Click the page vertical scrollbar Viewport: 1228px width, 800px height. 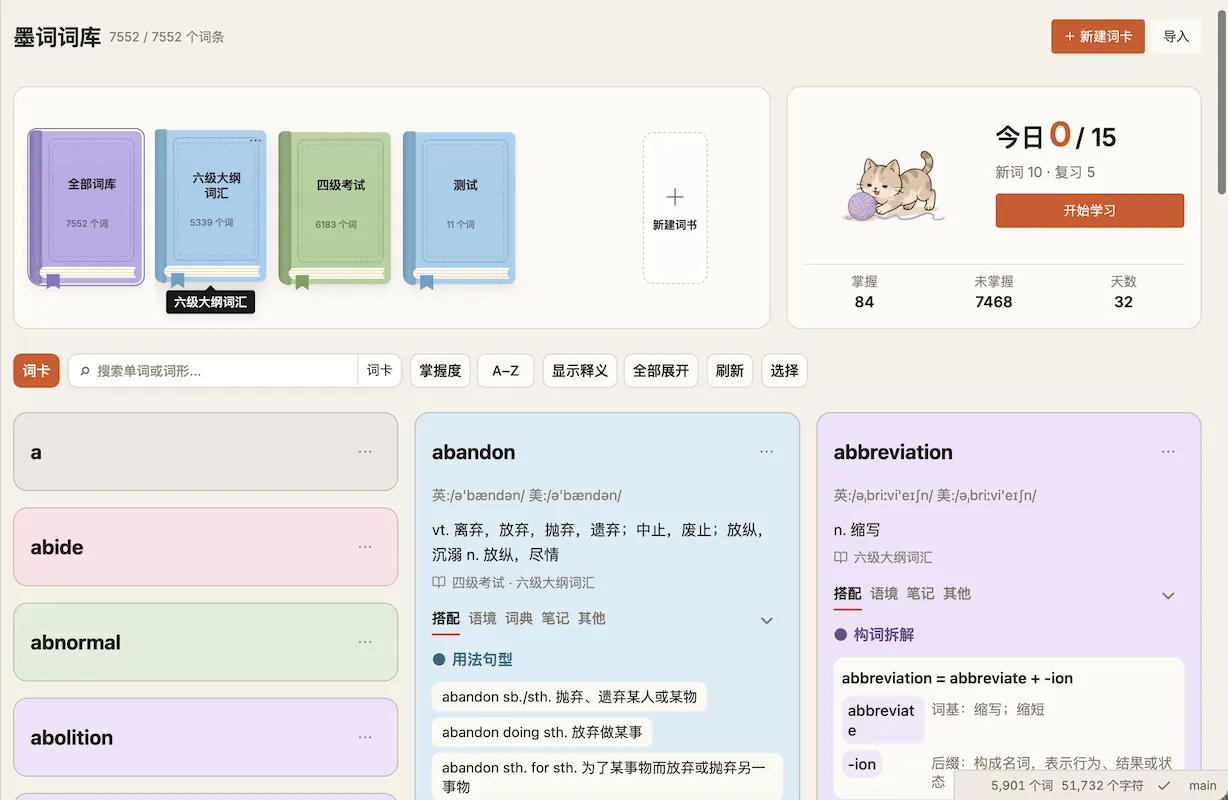[1221, 100]
